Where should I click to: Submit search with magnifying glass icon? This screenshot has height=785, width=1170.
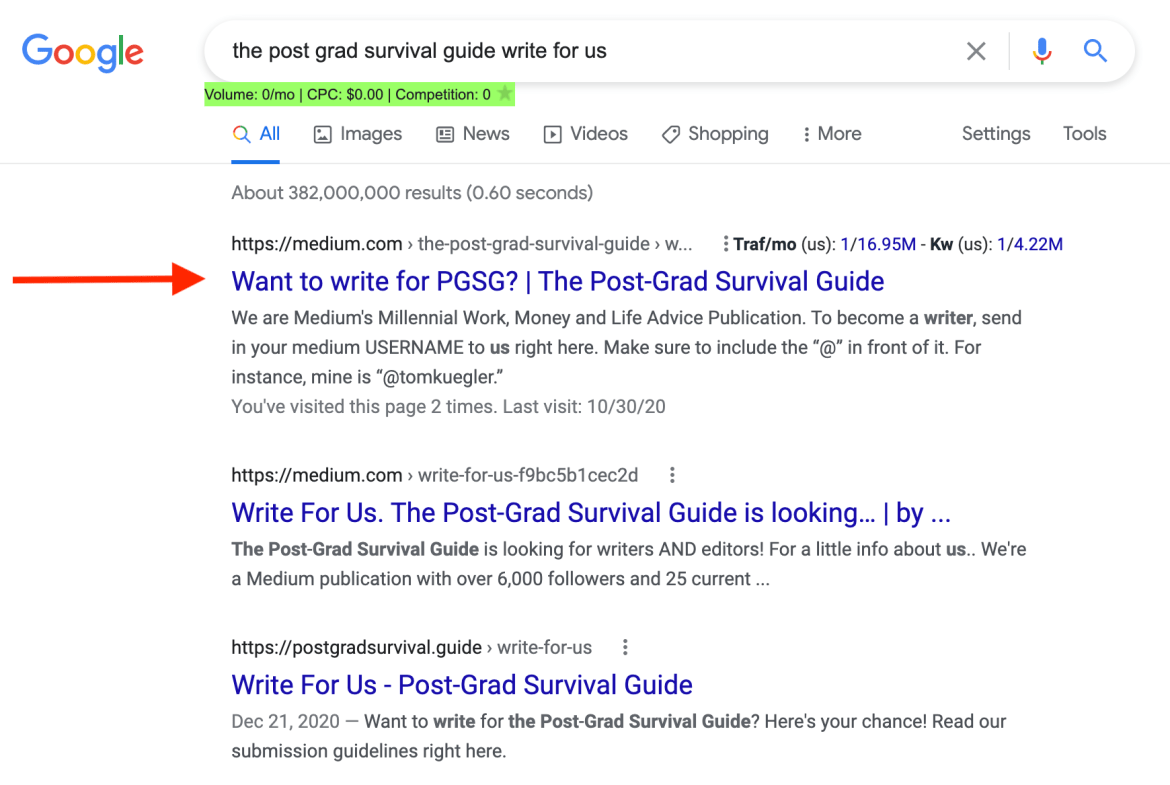point(1095,51)
